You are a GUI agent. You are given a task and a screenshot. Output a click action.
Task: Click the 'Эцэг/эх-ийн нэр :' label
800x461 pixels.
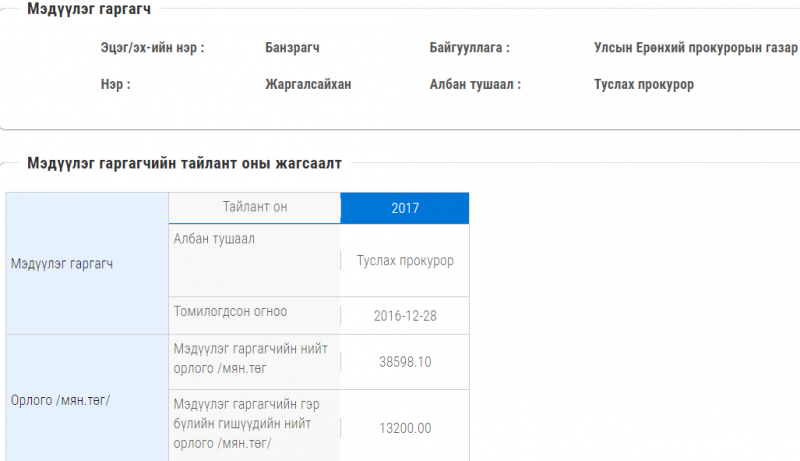(x=152, y=47)
